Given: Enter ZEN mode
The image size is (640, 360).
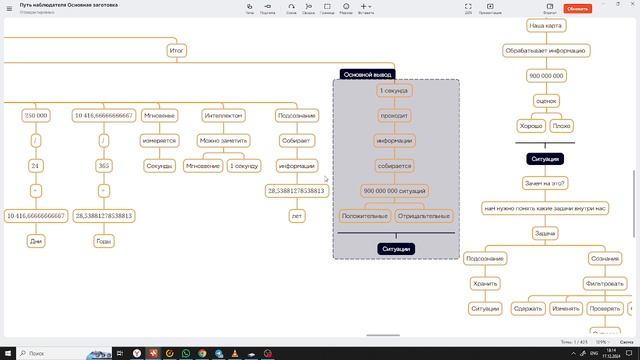Looking at the screenshot, I should [x=468, y=8].
